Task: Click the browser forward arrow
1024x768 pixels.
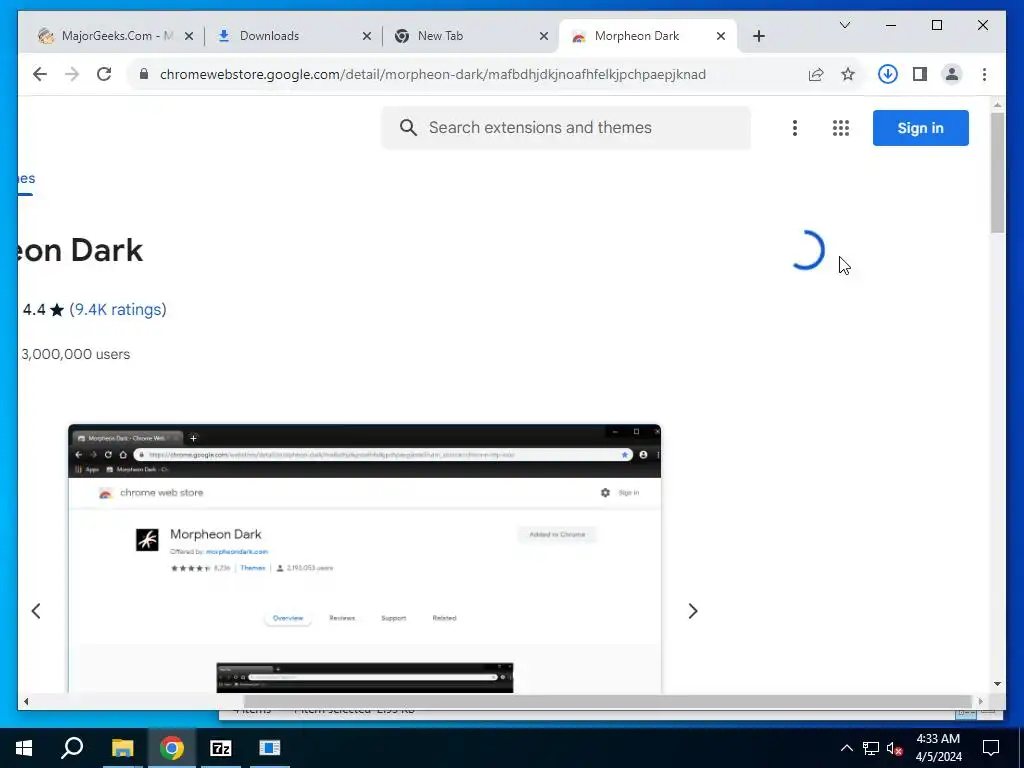Action: 72,74
